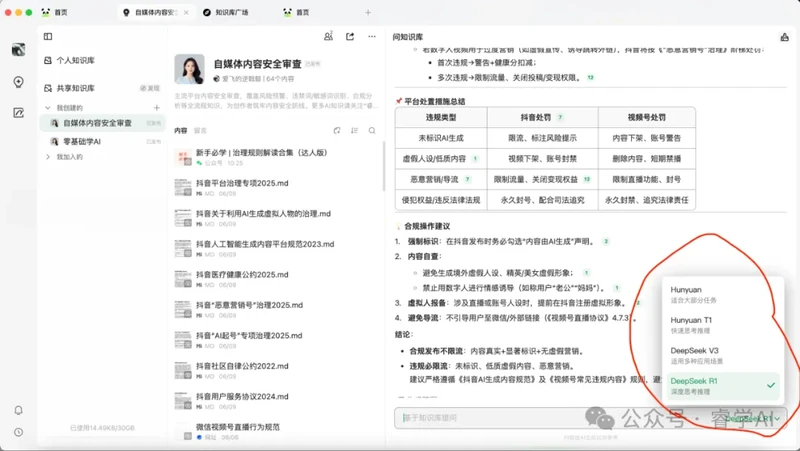Screen dimensions: 800x451
Task: Click citation badge 12 after 变现权限
Action: pos(590,78)
